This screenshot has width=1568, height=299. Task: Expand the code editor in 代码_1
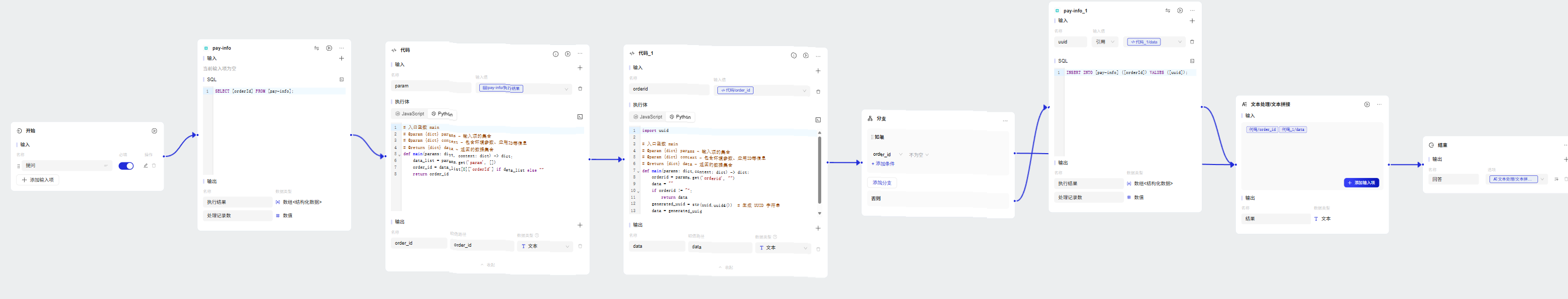click(818, 119)
